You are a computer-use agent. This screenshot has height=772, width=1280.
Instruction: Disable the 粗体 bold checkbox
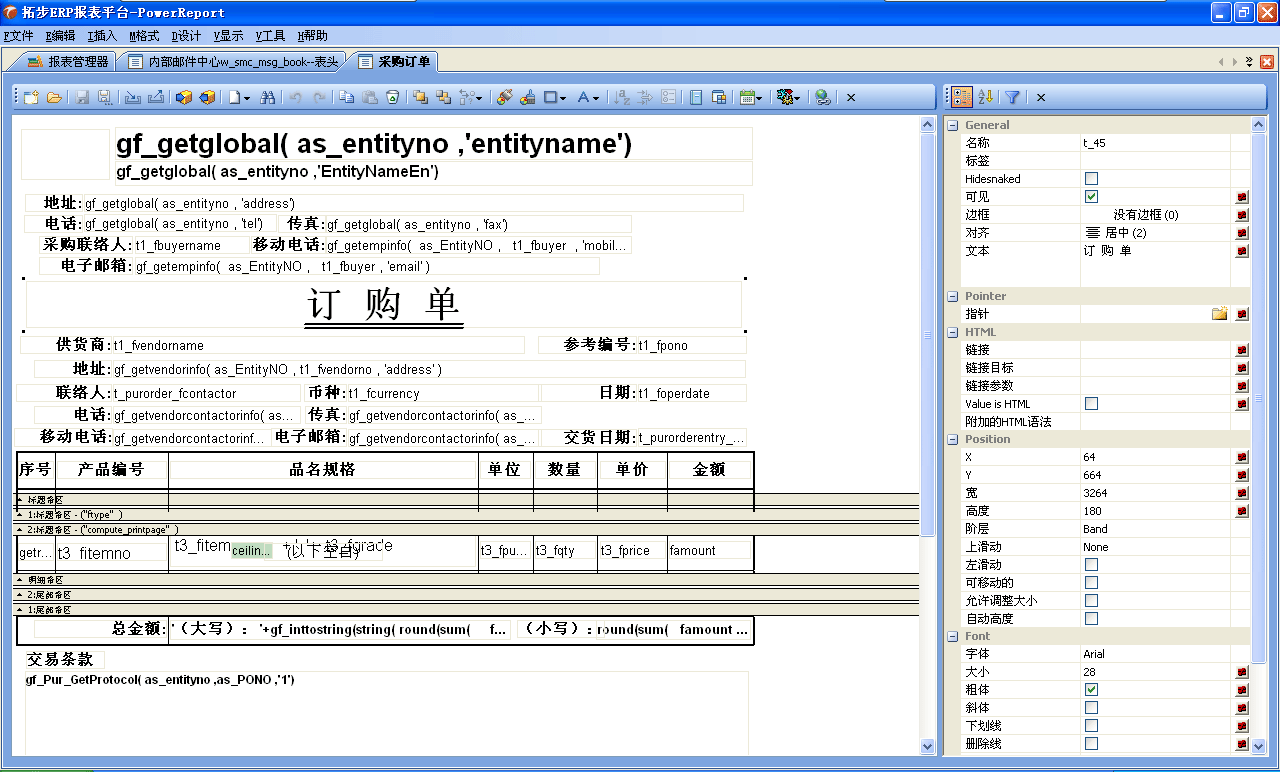[1091, 689]
